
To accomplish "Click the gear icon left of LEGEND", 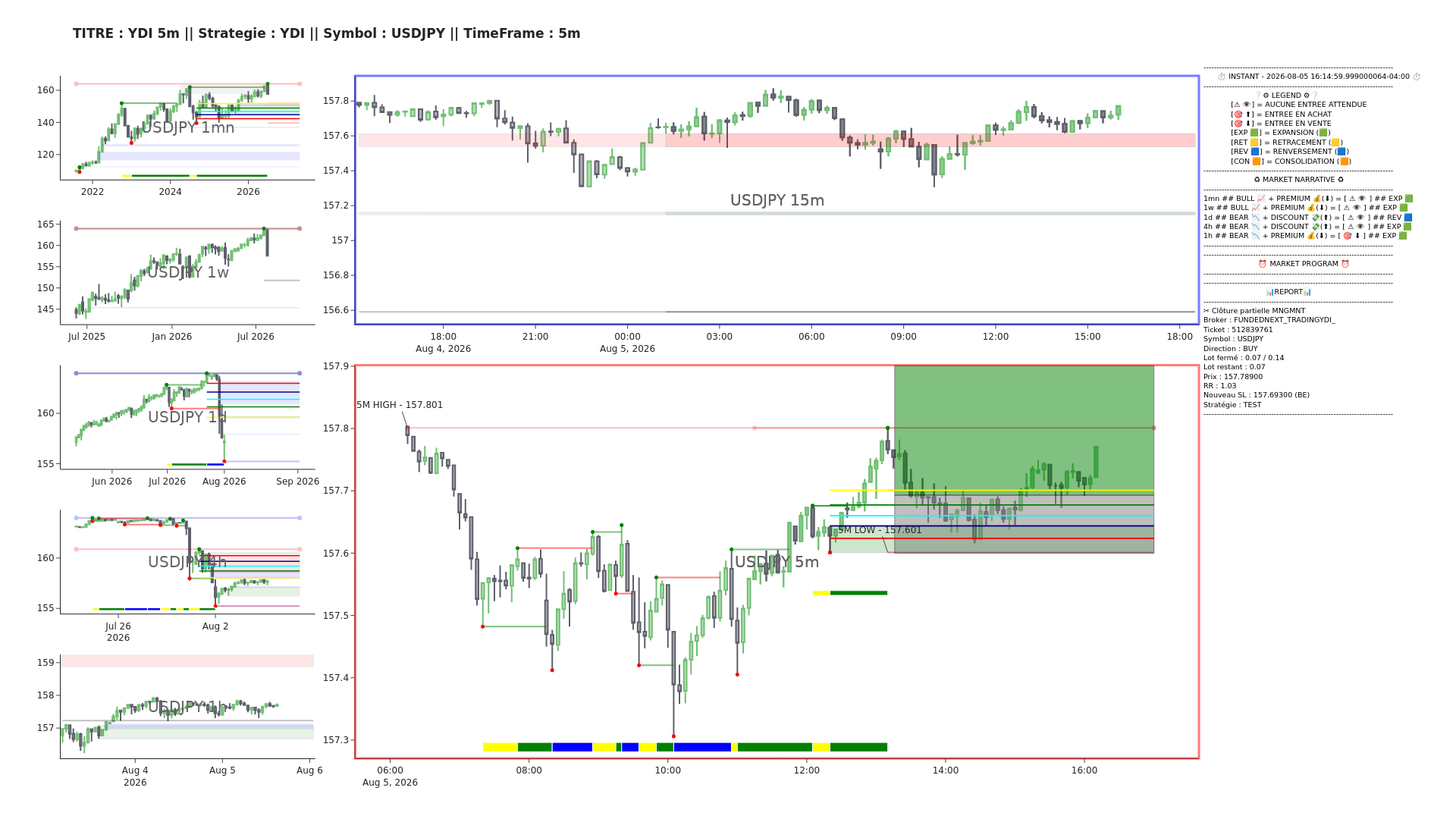I will (1266, 96).
